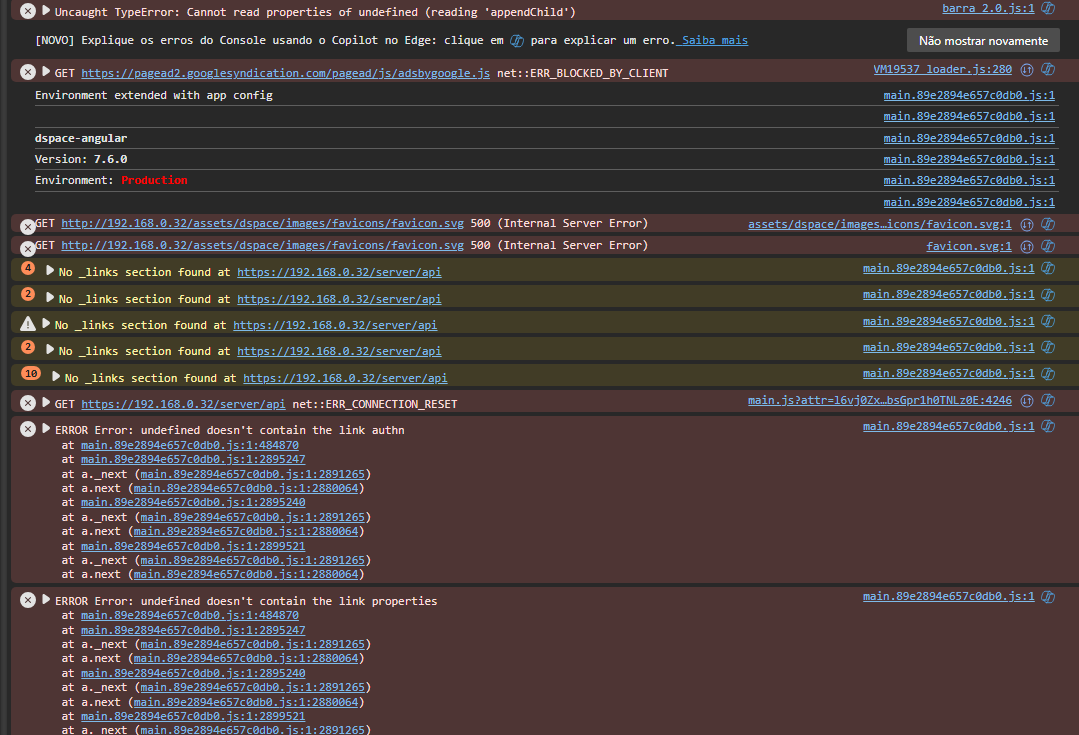Open the main.js?attr source link ending :4246
This screenshot has width=1079, height=735.
pyautogui.click(x=879, y=401)
